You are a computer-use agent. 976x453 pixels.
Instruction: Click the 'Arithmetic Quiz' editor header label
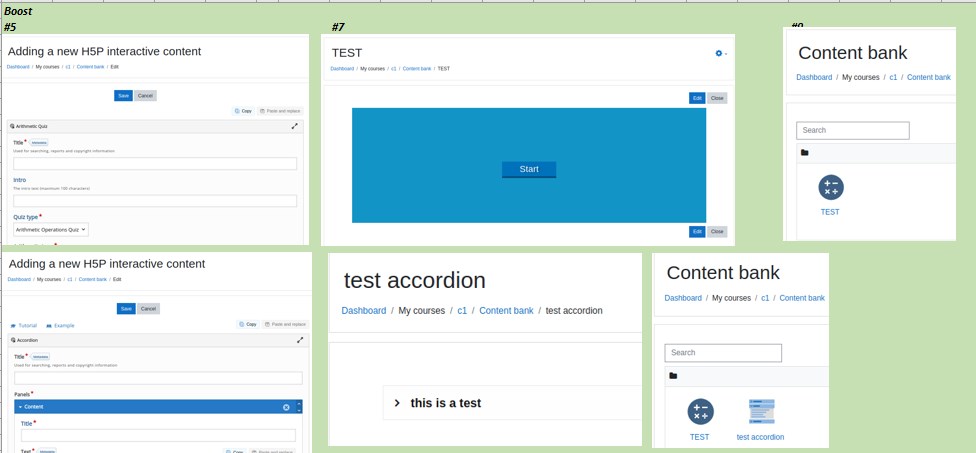[x=32, y=126]
